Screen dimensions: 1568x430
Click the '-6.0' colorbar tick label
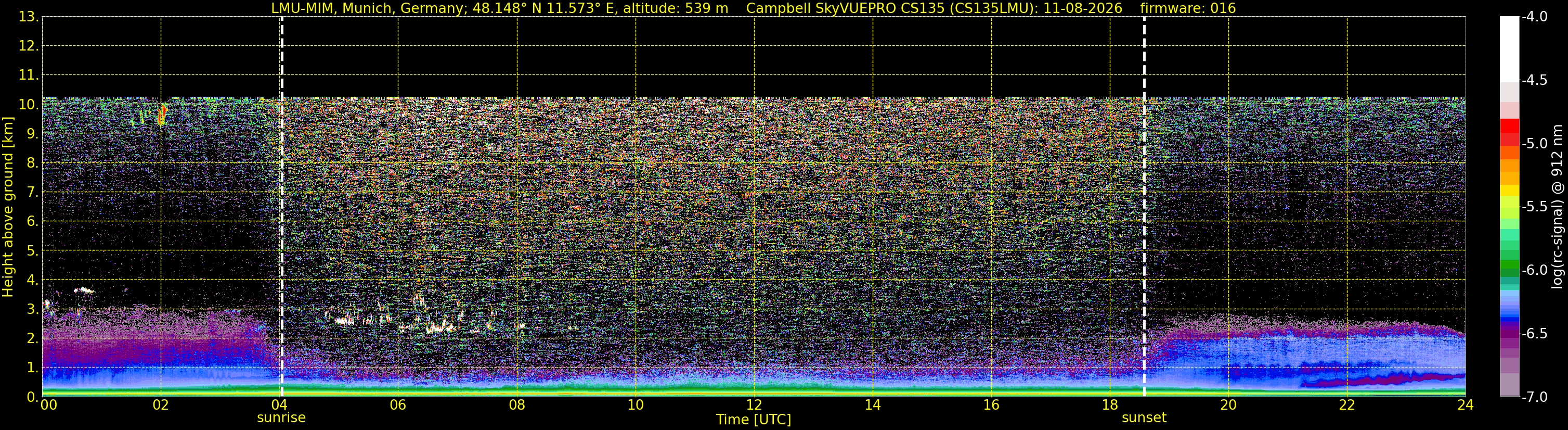click(x=1534, y=270)
